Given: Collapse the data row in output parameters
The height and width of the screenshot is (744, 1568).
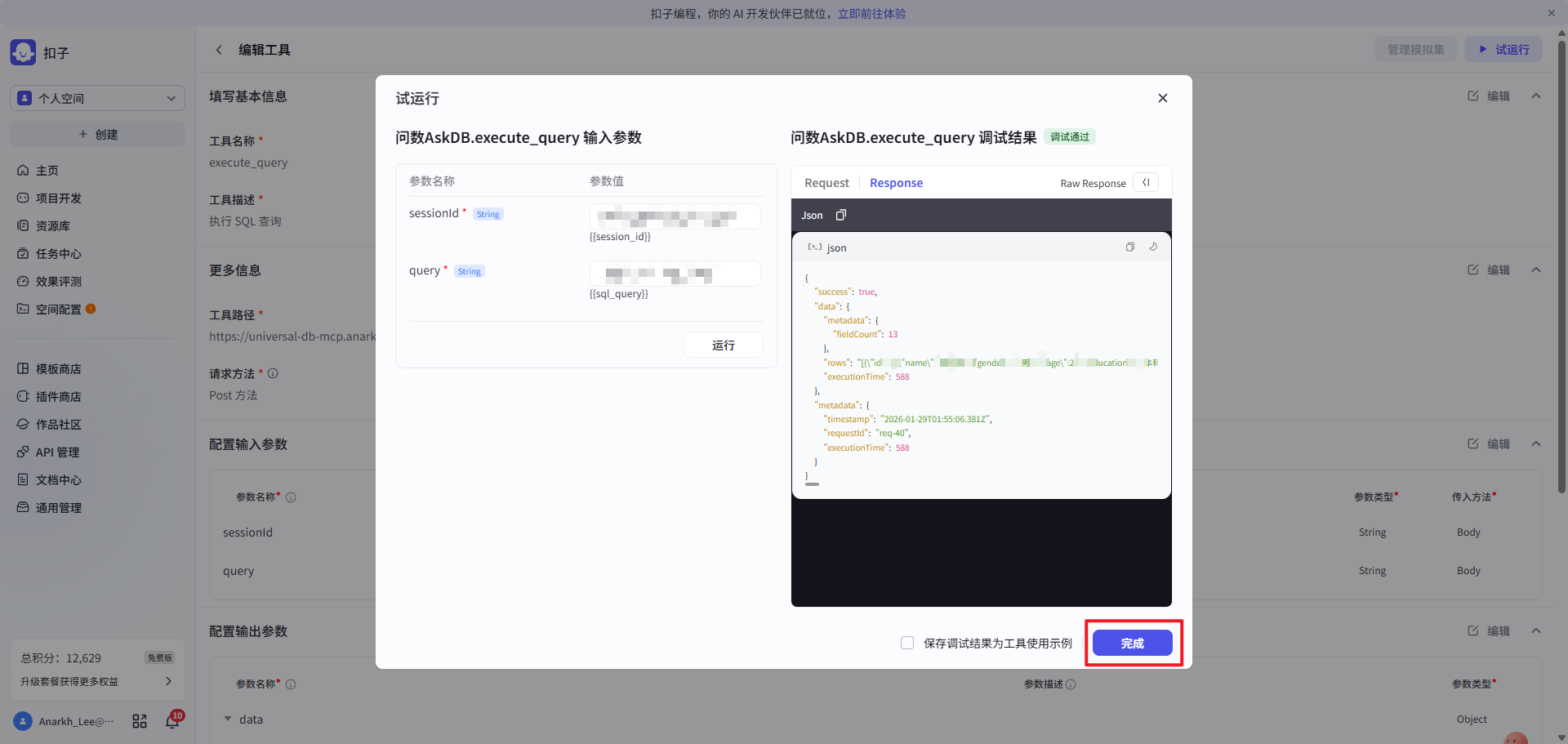Looking at the screenshot, I should click(228, 719).
